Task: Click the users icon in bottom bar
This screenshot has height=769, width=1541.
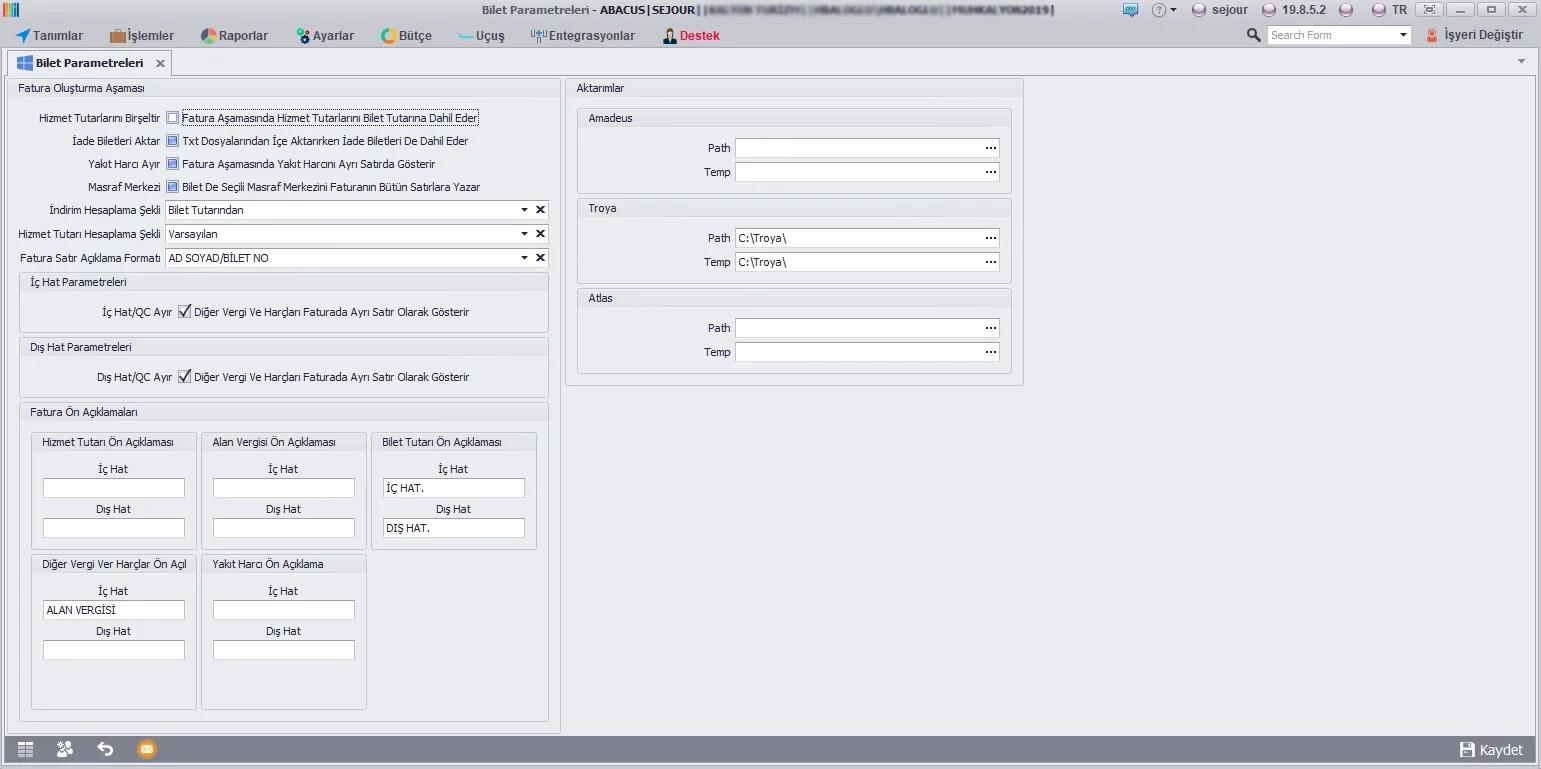Action: pos(65,749)
